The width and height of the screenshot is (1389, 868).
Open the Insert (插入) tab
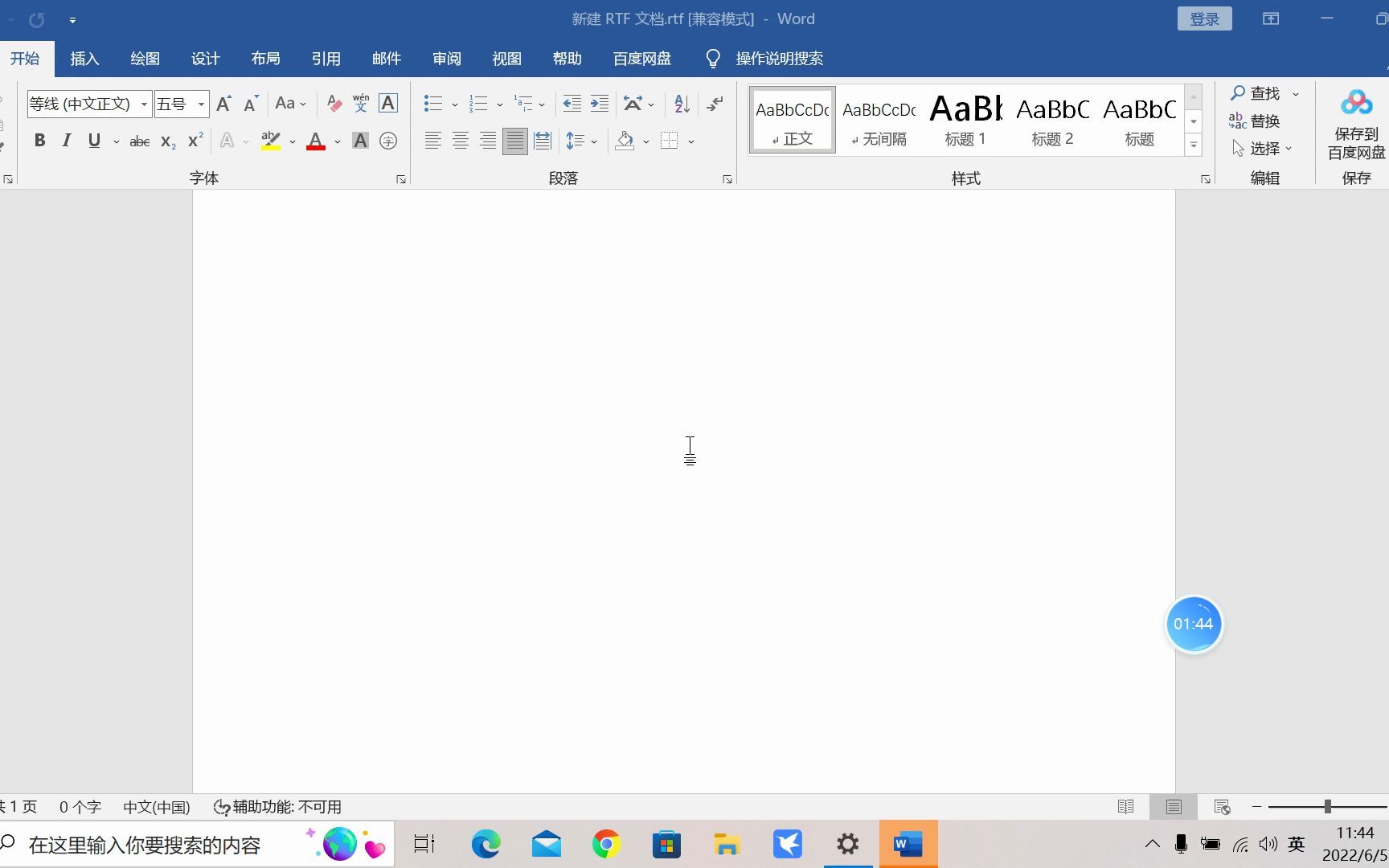pyautogui.click(x=84, y=59)
